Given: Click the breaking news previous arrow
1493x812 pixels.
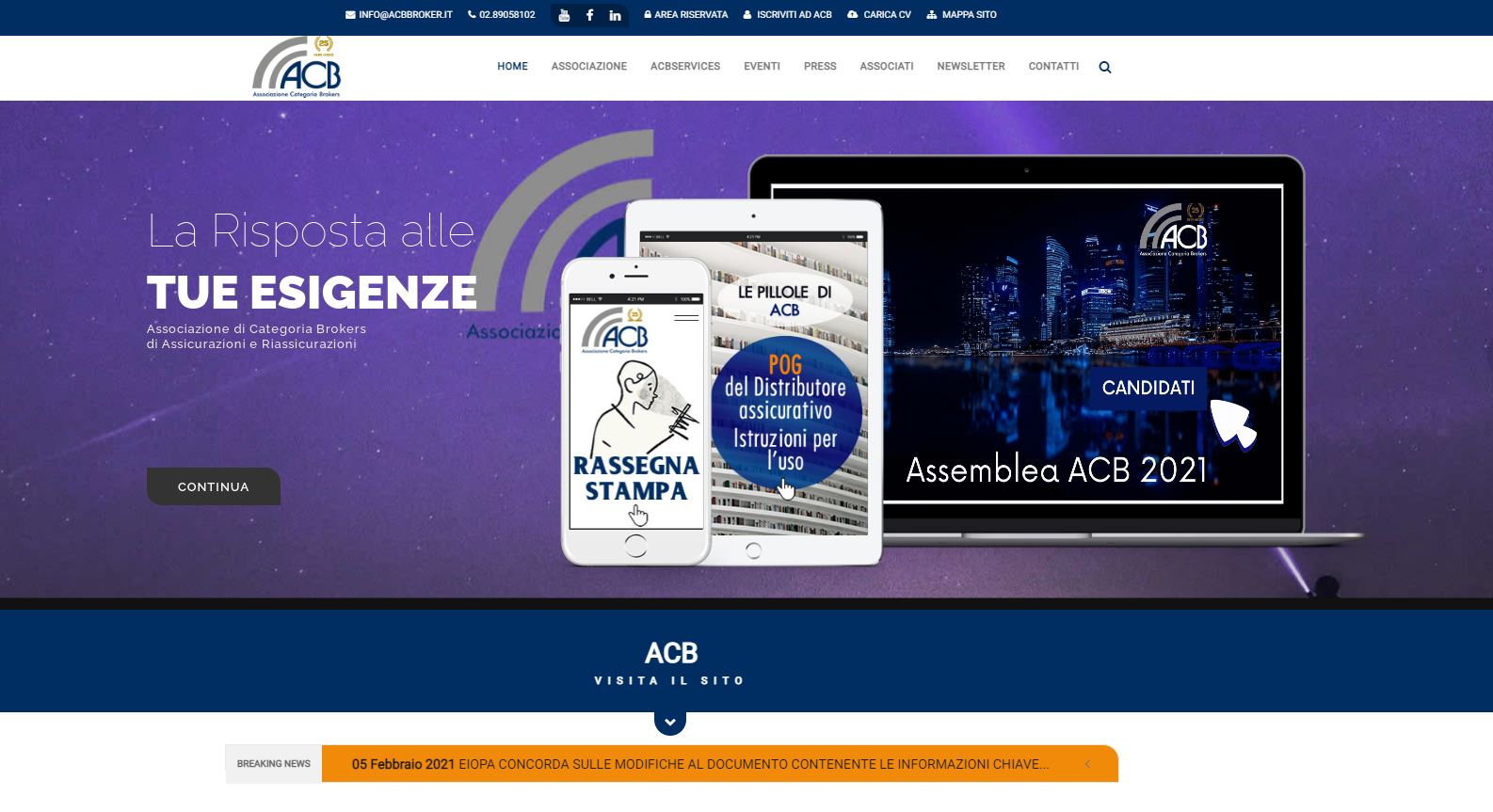Looking at the screenshot, I should click(x=1087, y=764).
